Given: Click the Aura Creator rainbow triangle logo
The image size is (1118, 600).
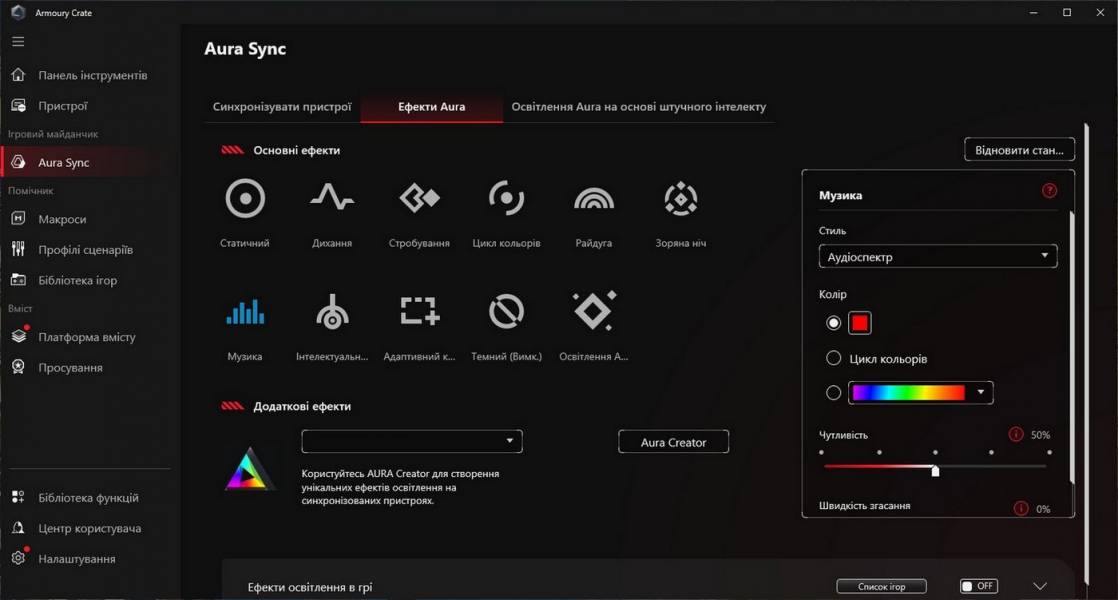Looking at the screenshot, I should click(x=249, y=469).
